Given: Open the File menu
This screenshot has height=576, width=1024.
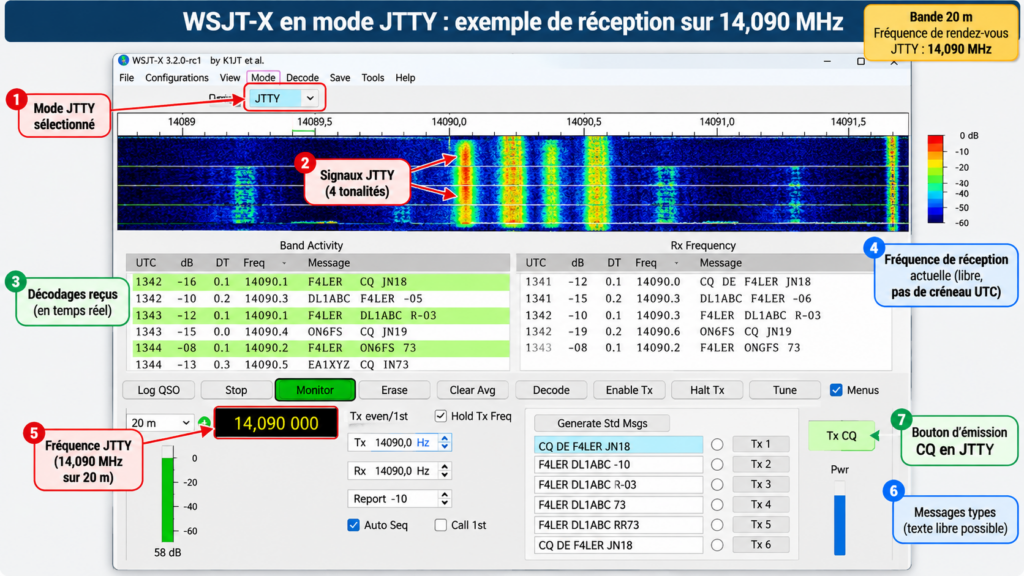Looking at the screenshot, I should tap(127, 78).
